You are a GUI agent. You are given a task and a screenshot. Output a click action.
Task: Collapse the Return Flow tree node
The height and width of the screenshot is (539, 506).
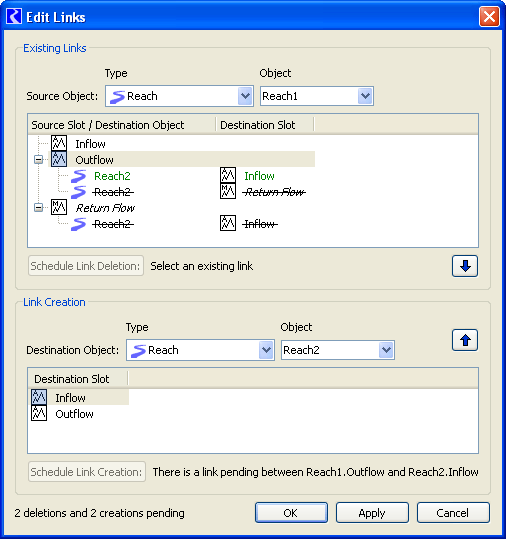click(x=38, y=208)
